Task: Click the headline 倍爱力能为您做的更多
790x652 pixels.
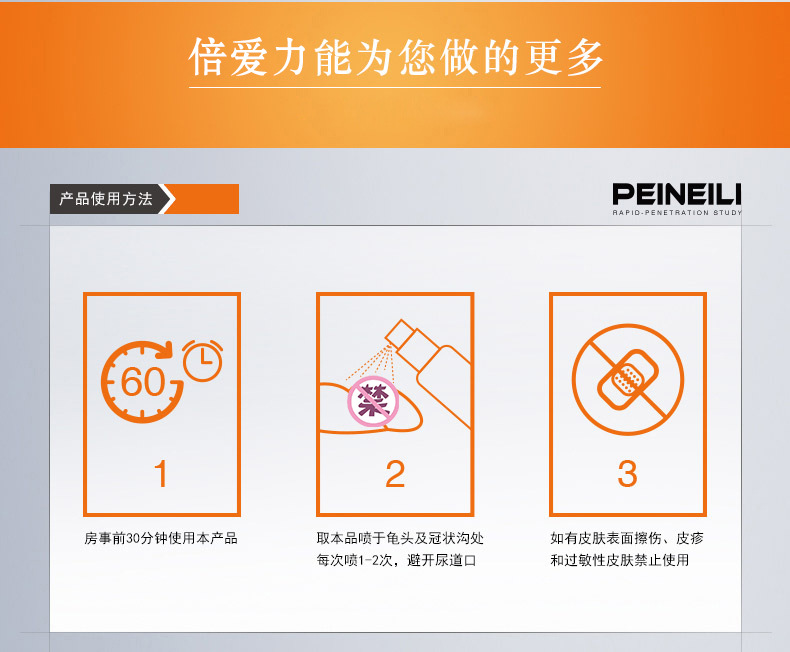Action: (396, 57)
